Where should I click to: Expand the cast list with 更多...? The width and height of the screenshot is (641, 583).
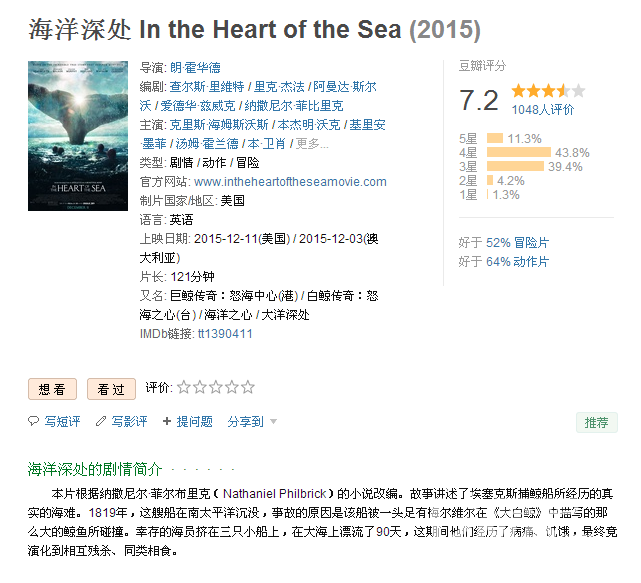coord(312,144)
